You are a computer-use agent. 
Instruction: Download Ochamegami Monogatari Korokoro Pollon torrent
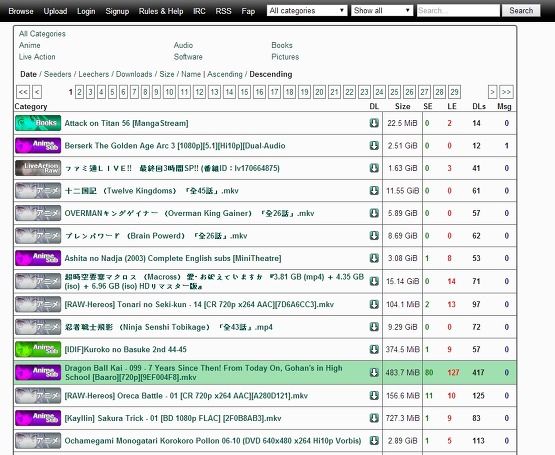374,441
